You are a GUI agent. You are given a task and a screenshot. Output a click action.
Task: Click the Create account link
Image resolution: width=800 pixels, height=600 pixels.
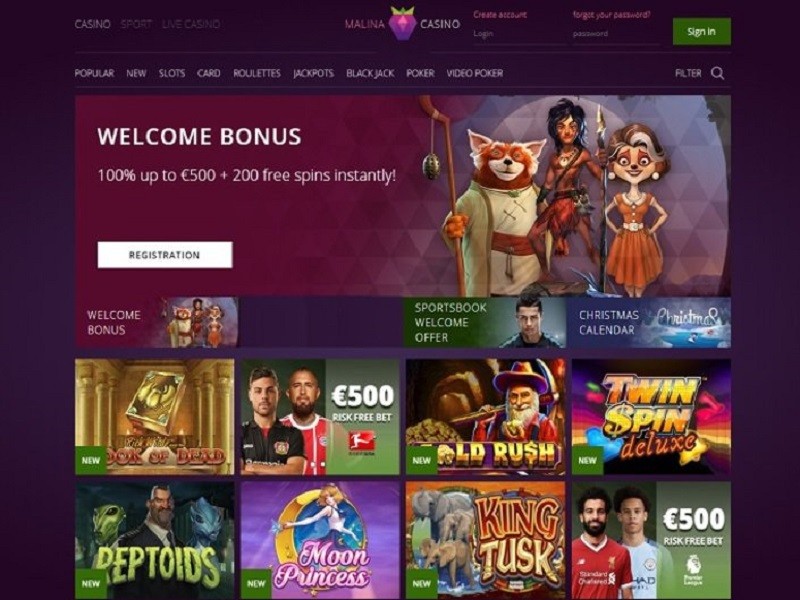point(500,15)
